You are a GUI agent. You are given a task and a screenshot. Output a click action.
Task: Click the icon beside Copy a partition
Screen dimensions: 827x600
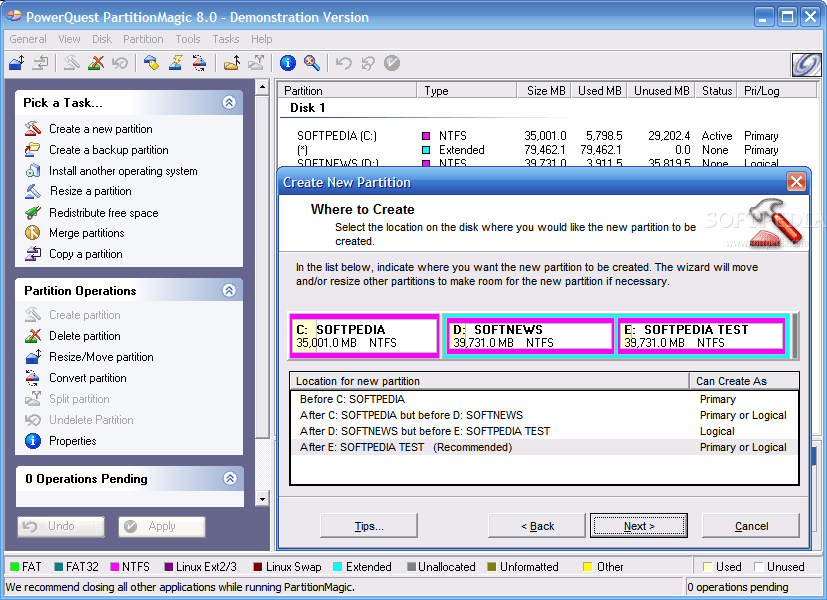click(33, 254)
